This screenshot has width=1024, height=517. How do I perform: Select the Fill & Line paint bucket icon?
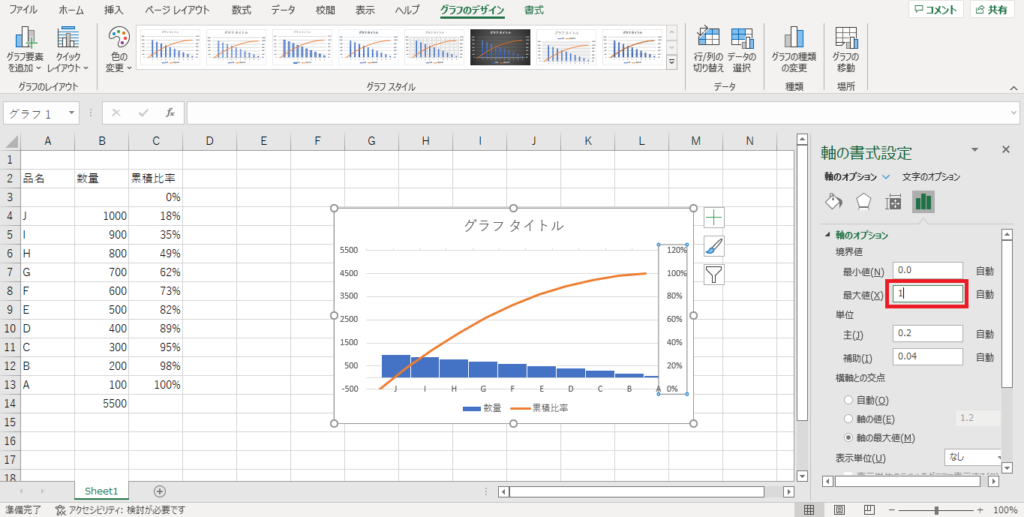[x=834, y=202]
